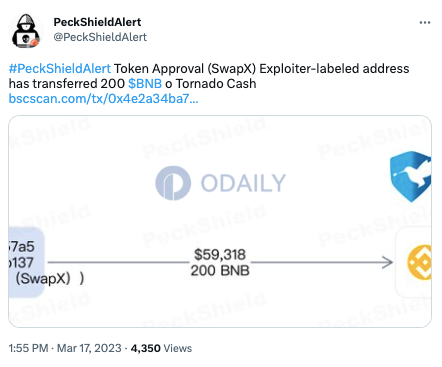
Task: Click the ODAILY logo in the image
Action: (221, 183)
